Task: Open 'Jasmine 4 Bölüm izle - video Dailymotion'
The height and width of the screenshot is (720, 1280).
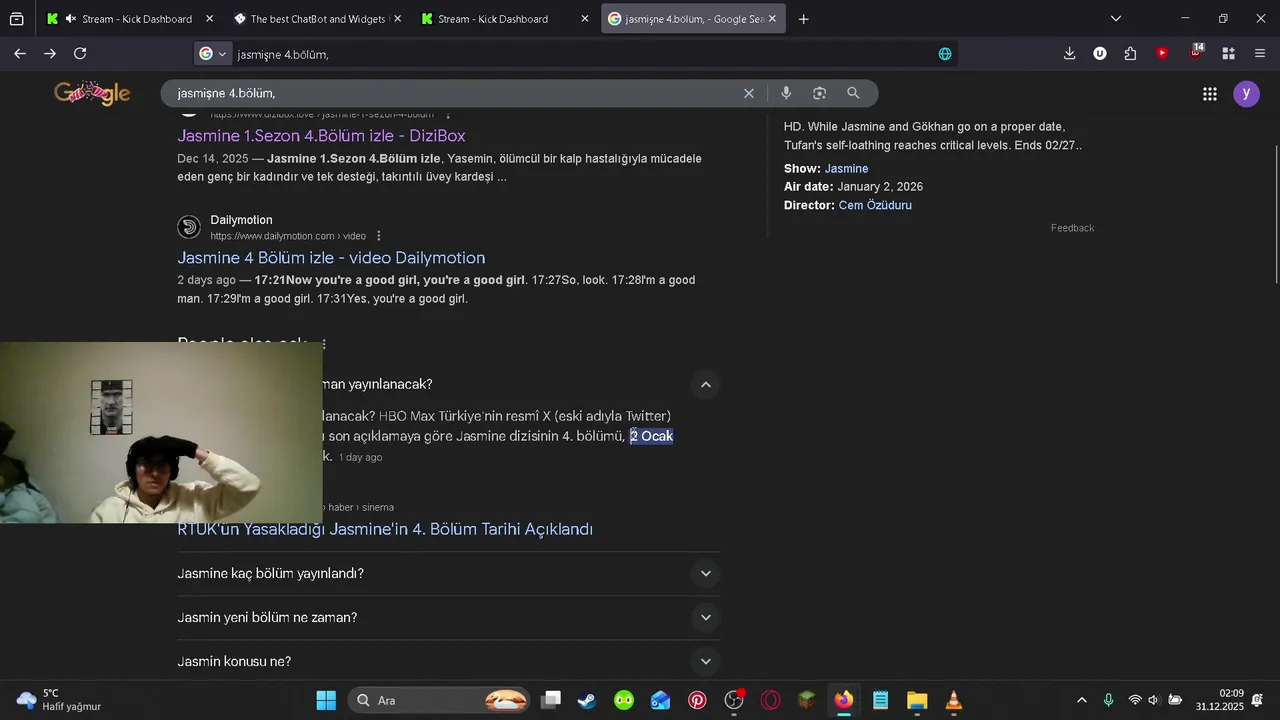Action: pyautogui.click(x=331, y=257)
